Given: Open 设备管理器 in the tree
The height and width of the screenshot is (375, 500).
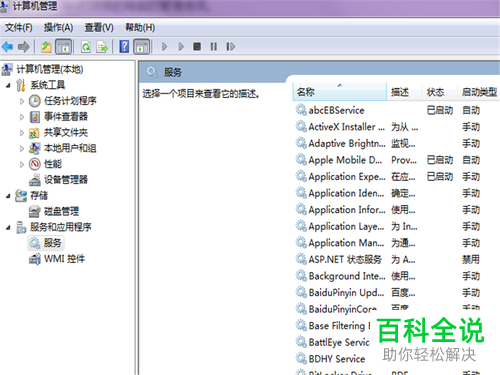Looking at the screenshot, I should [x=66, y=180].
